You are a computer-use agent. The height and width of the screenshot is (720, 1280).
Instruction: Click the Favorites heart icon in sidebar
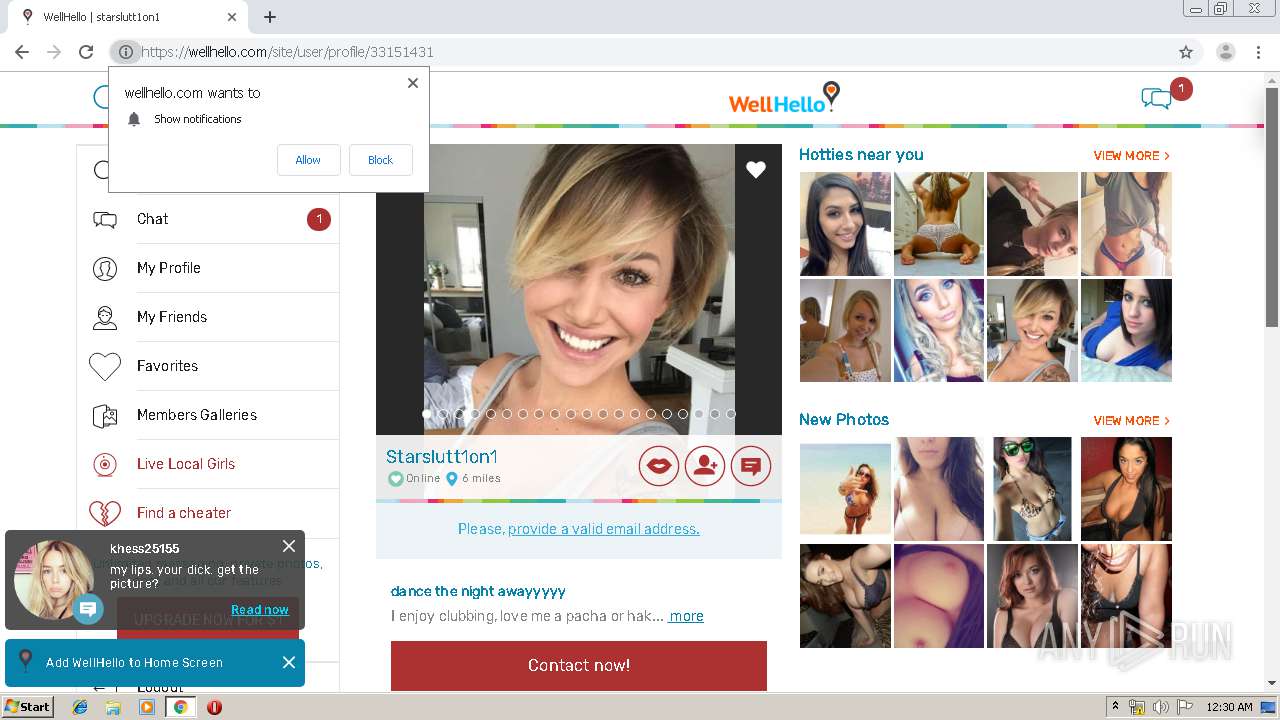105,366
